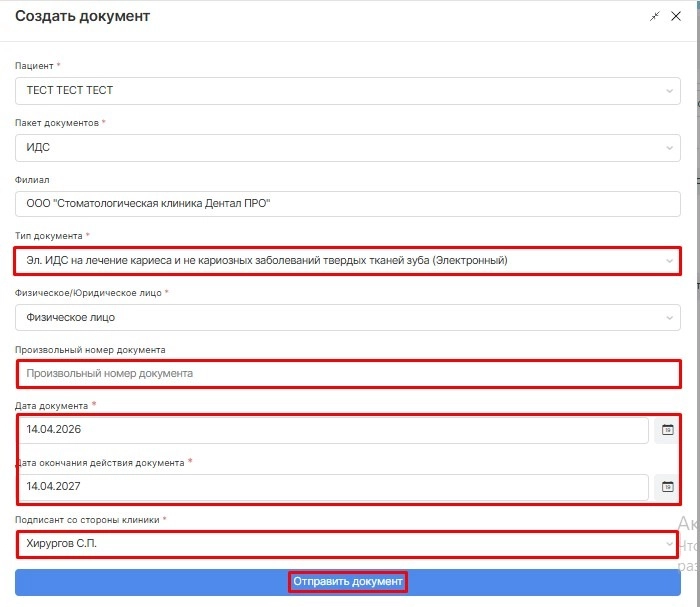Click the branch name field
The height and width of the screenshot is (607, 700).
coord(348,204)
